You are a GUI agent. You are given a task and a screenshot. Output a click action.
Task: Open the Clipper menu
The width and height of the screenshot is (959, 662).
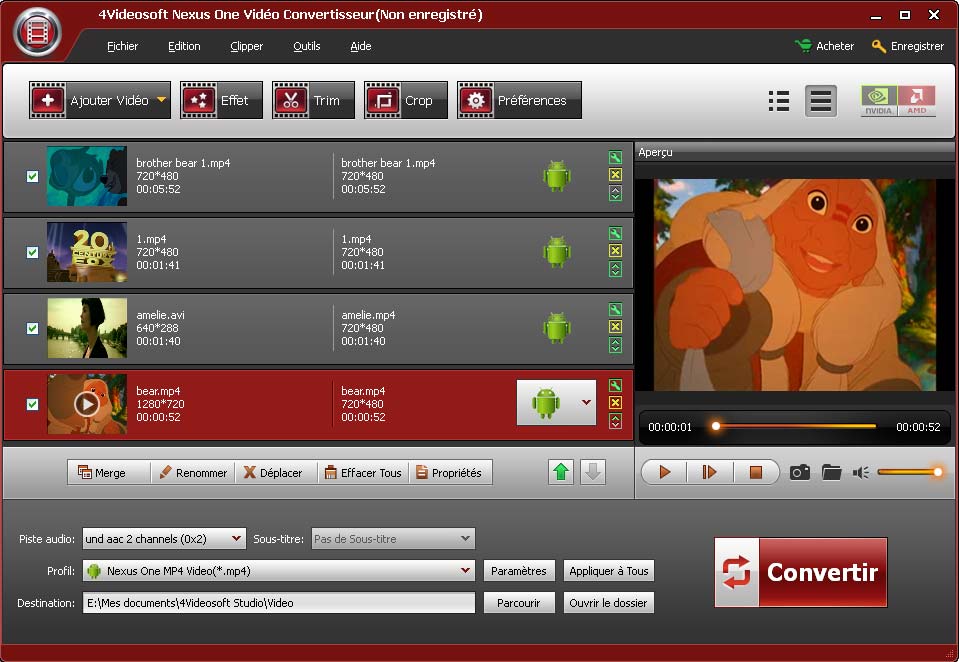coord(246,46)
